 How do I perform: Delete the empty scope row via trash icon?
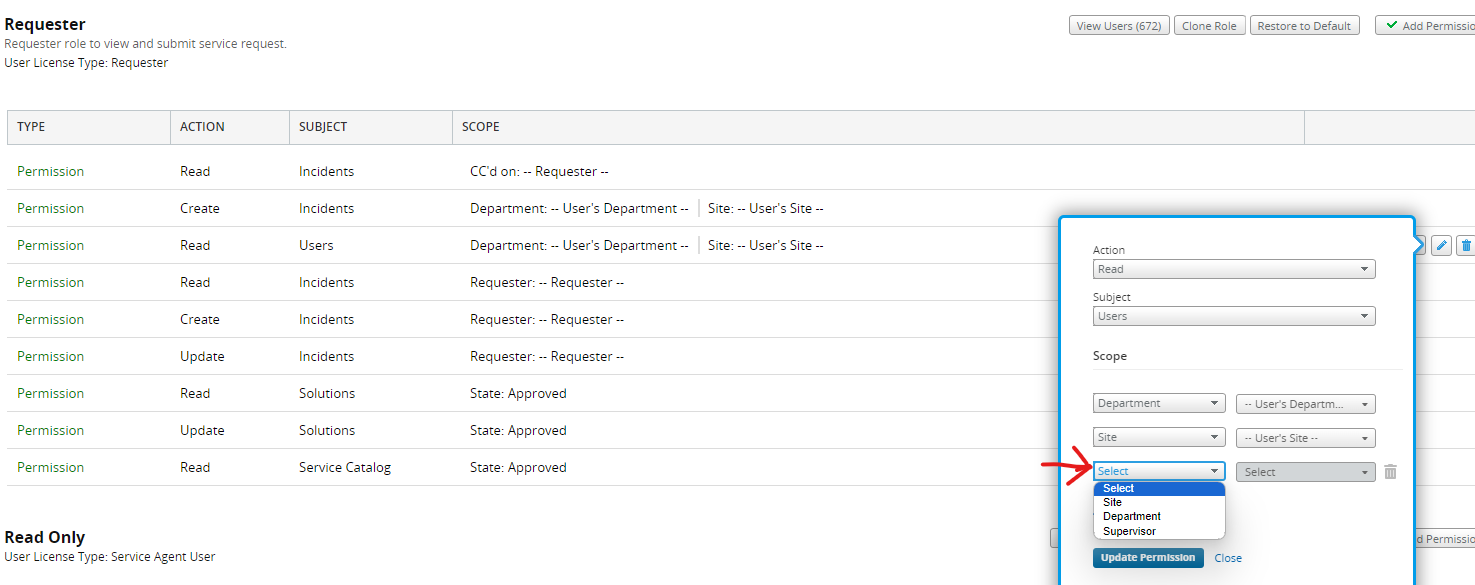click(1390, 472)
